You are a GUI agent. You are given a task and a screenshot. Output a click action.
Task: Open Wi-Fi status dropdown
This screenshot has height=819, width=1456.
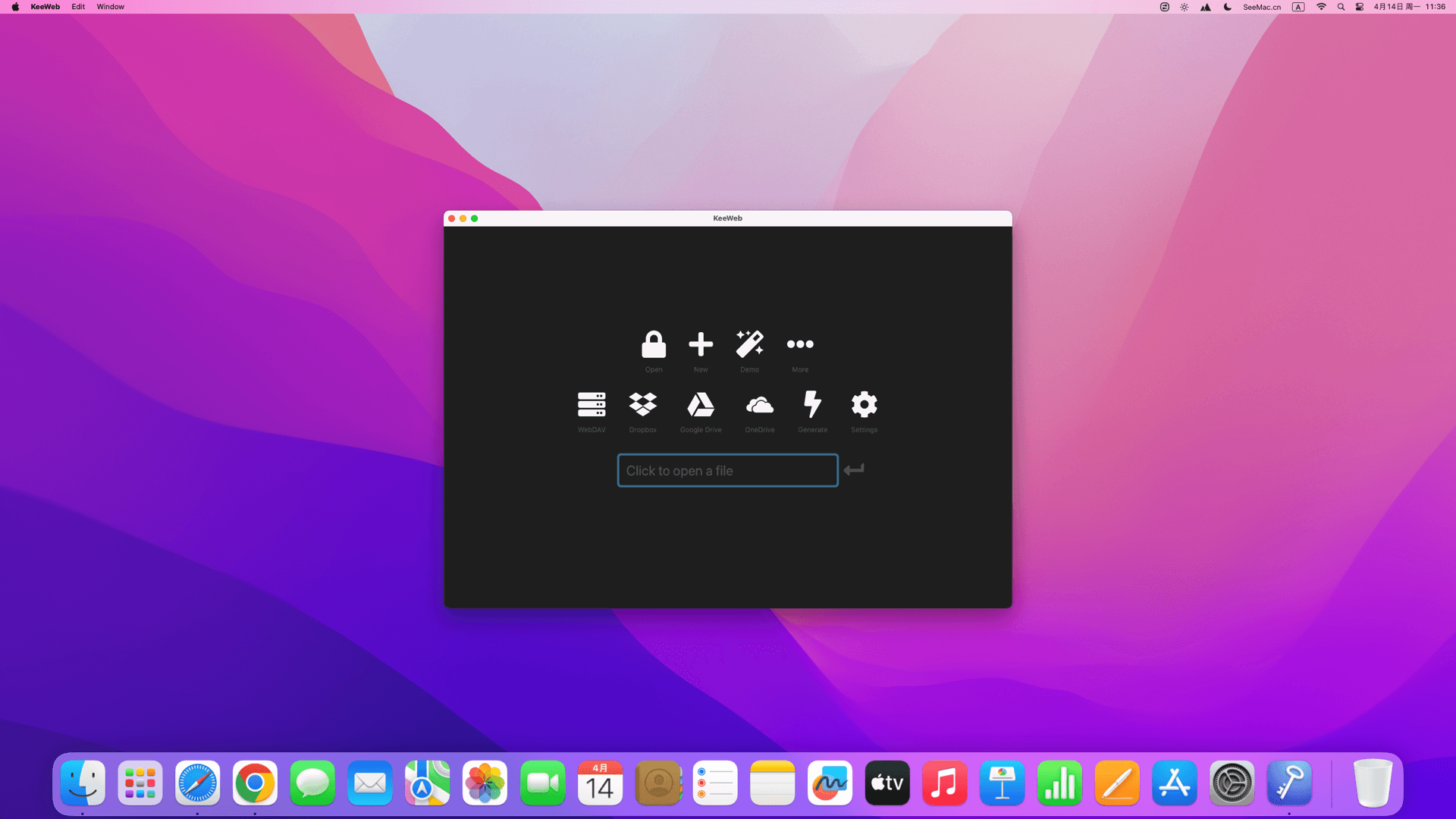[x=1321, y=7]
